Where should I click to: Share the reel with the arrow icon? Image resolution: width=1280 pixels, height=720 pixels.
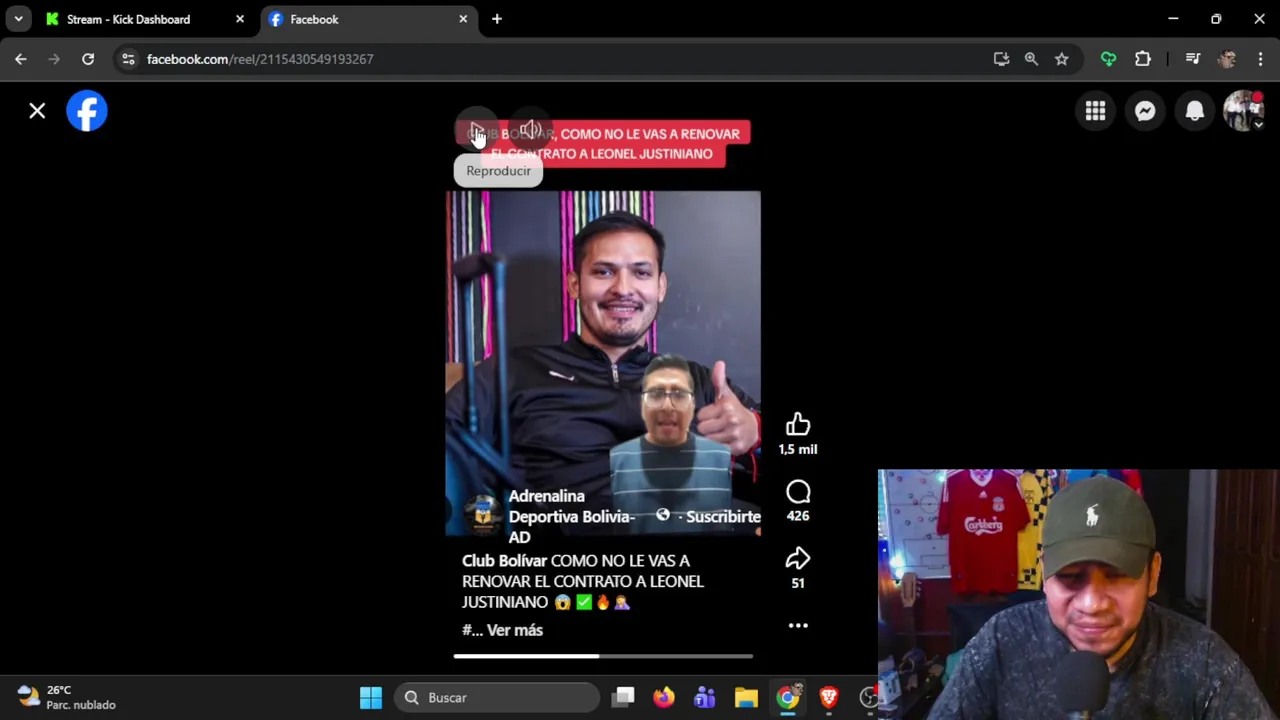pos(798,559)
